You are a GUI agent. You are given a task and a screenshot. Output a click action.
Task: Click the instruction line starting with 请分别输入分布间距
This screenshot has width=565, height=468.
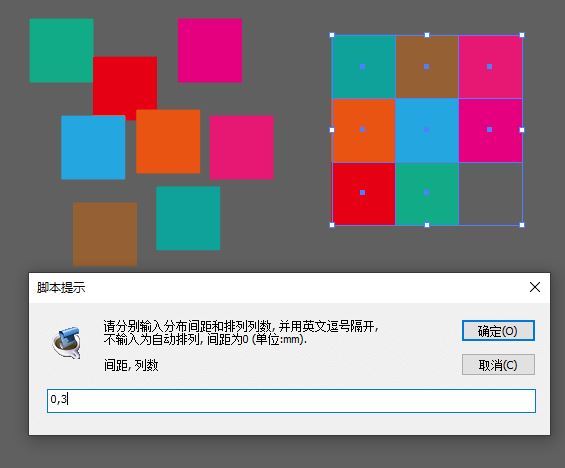click(241, 326)
